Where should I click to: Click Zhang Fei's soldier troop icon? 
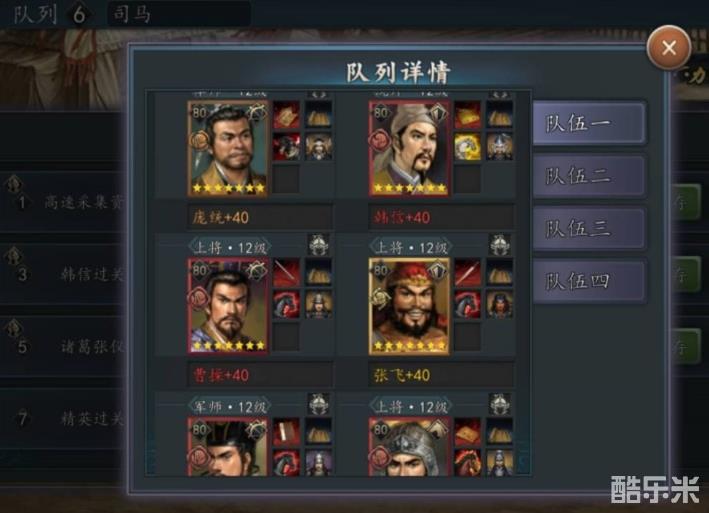click(499, 304)
